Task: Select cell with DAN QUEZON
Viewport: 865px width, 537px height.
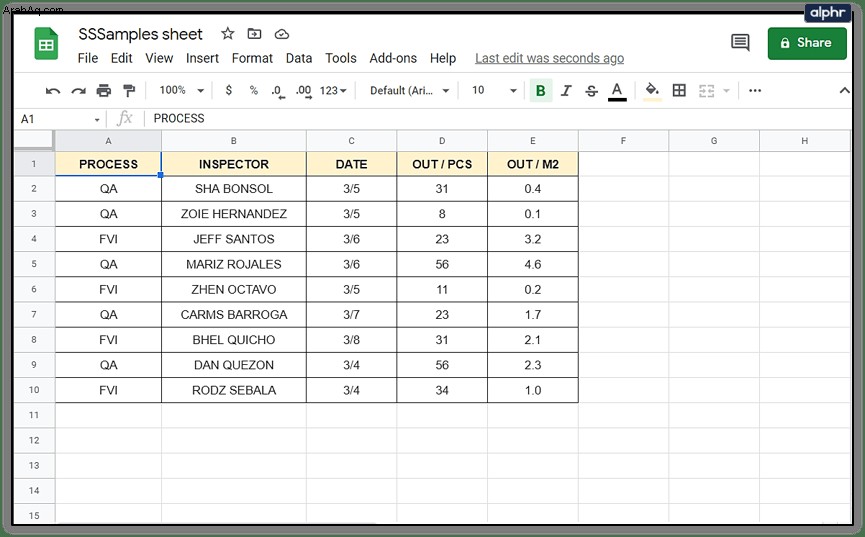Action: click(x=234, y=365)
